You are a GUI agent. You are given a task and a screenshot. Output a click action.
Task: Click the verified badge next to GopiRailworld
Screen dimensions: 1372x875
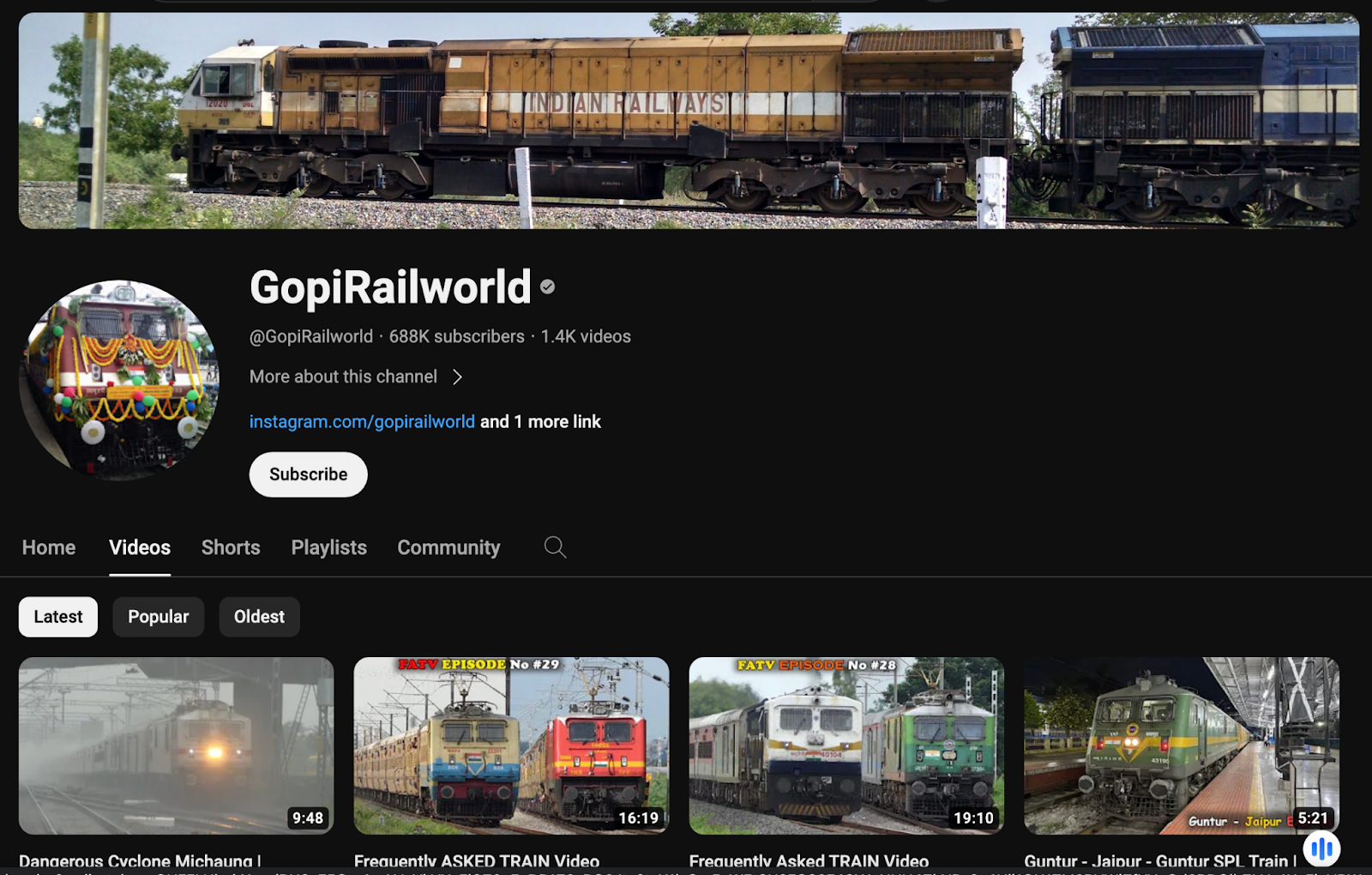point(548,287)
